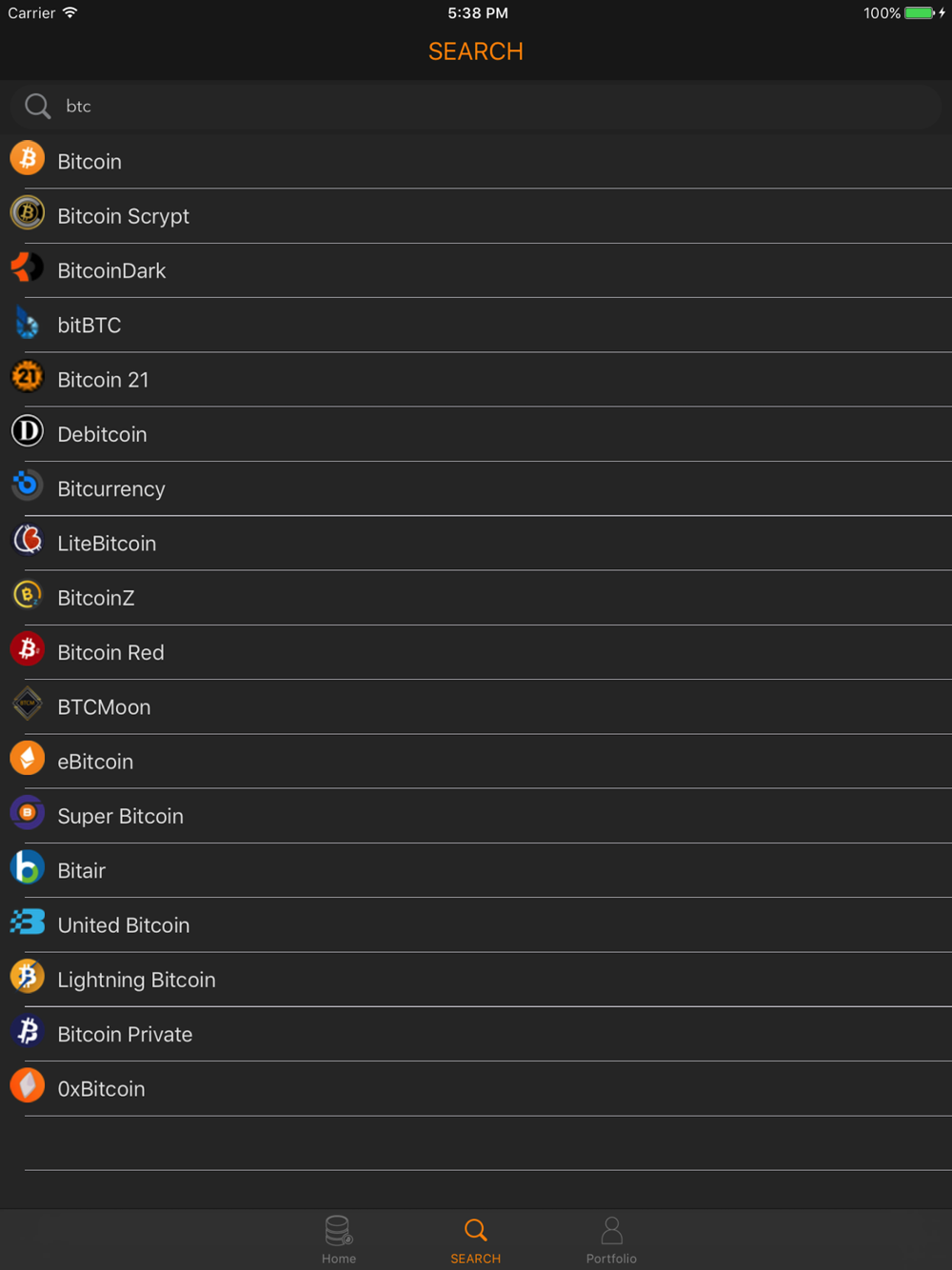Tap the orange Bitcoin coin icon

pos(28,158)
